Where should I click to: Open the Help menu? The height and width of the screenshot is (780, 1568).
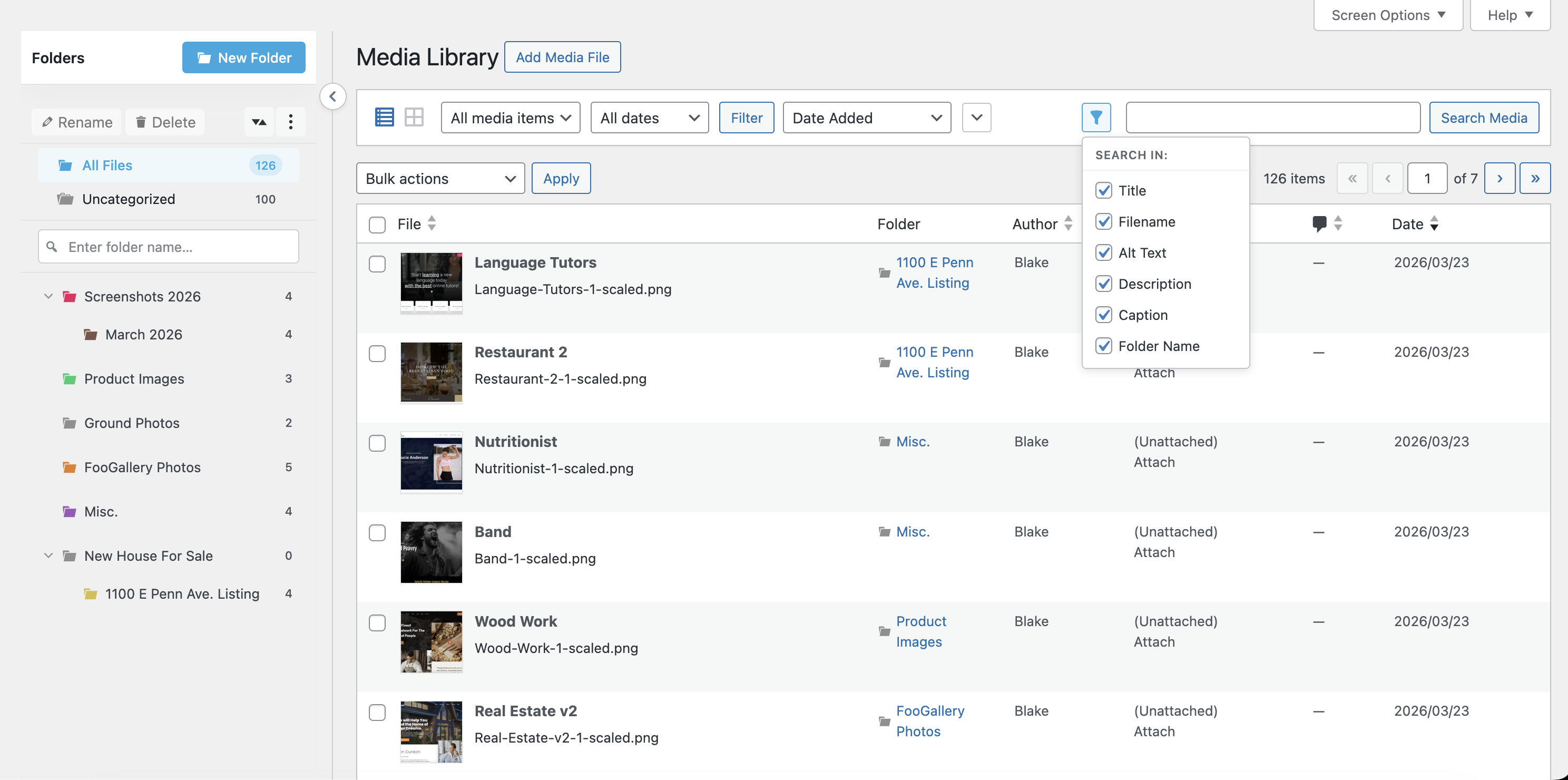[1510, 15]
